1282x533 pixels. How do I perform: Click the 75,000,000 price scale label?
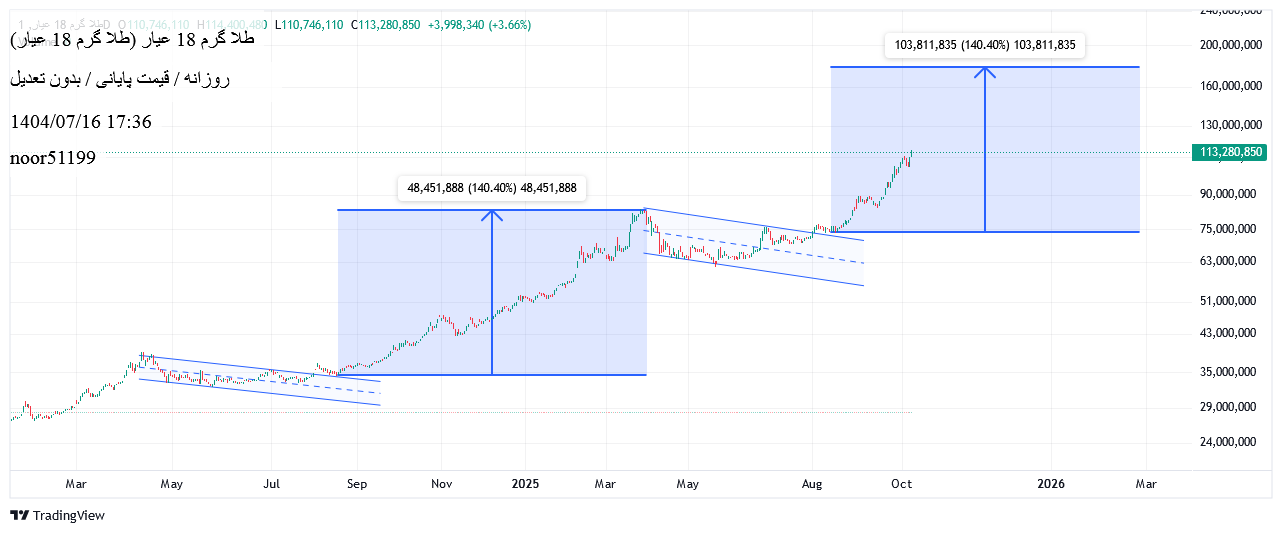click(1228, 229)
